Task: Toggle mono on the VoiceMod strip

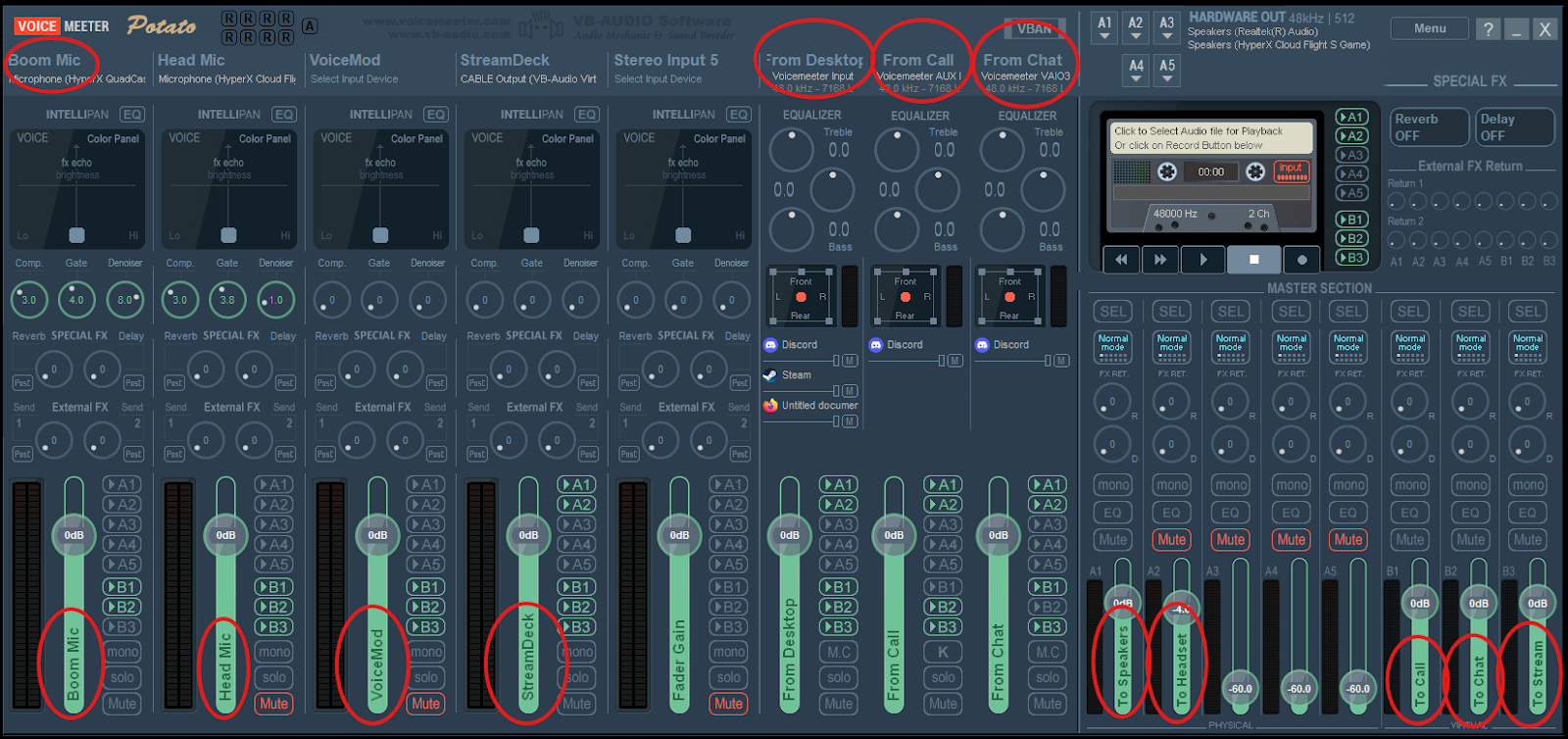Action: 425,652
